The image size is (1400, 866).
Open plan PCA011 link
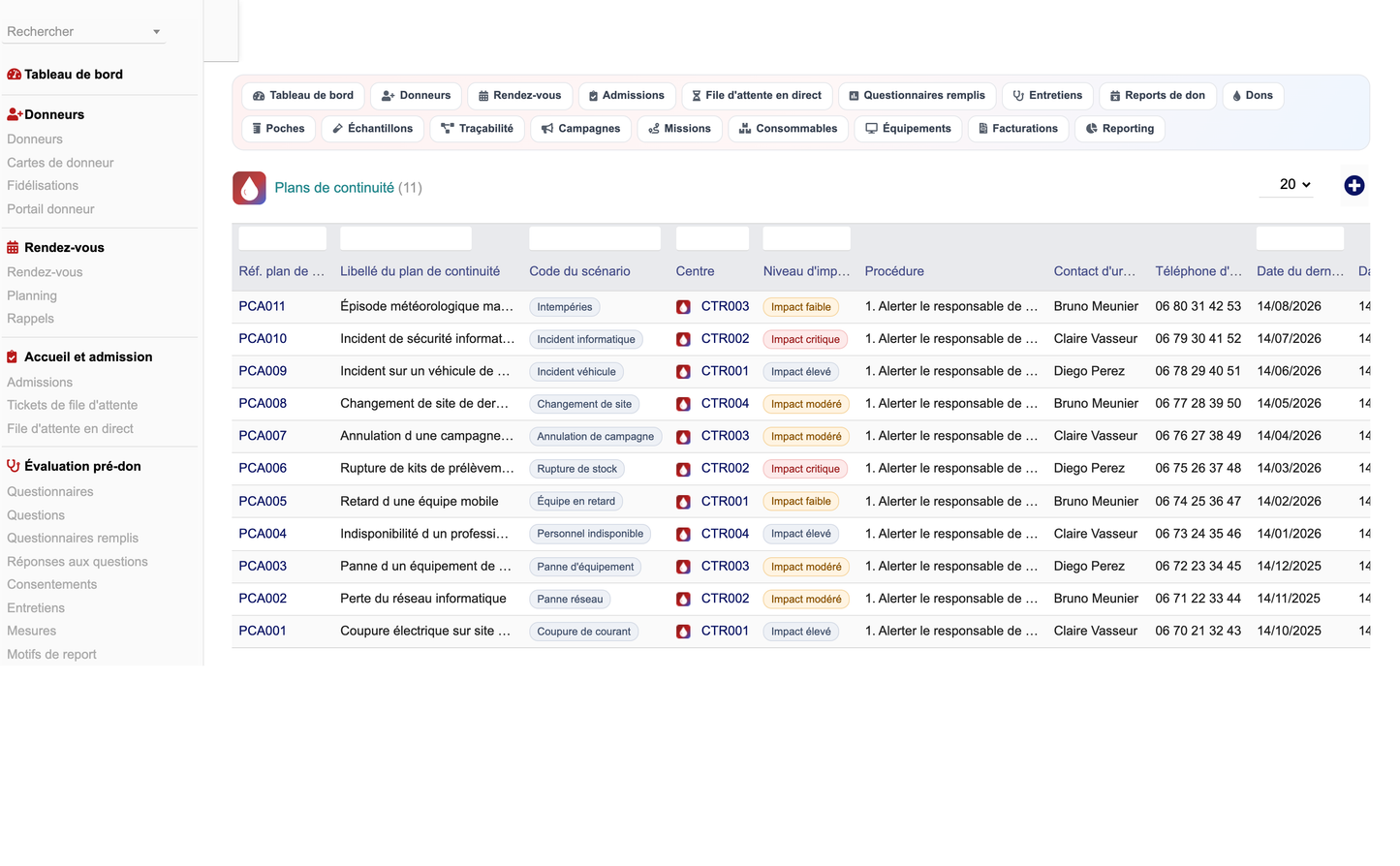pyautogui.click(x=263, y=306)
